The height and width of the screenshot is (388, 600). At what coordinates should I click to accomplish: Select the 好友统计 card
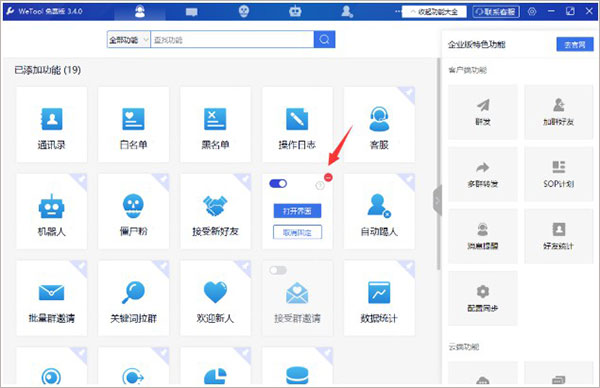click(x=558, y=236)
